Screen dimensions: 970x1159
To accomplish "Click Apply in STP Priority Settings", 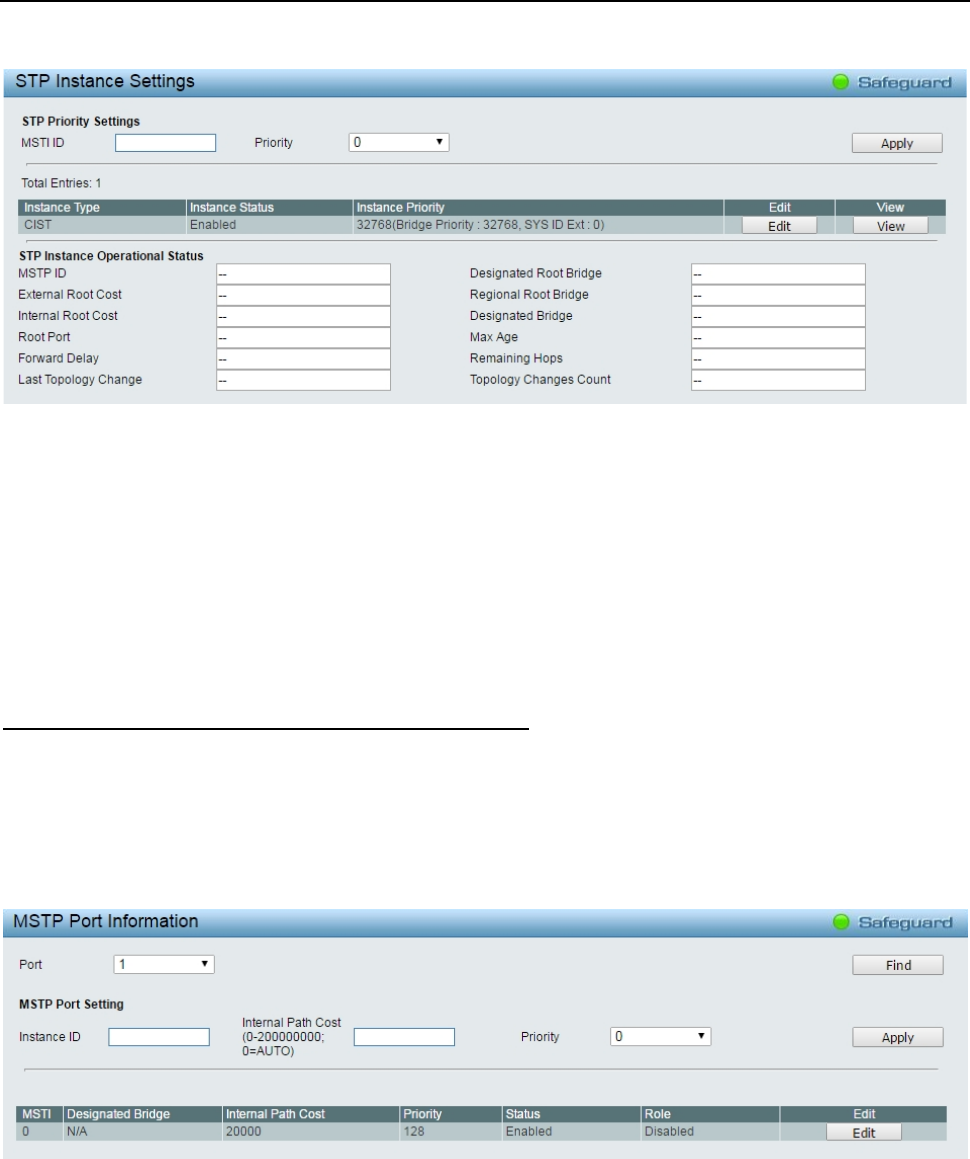I will [897, 143].
